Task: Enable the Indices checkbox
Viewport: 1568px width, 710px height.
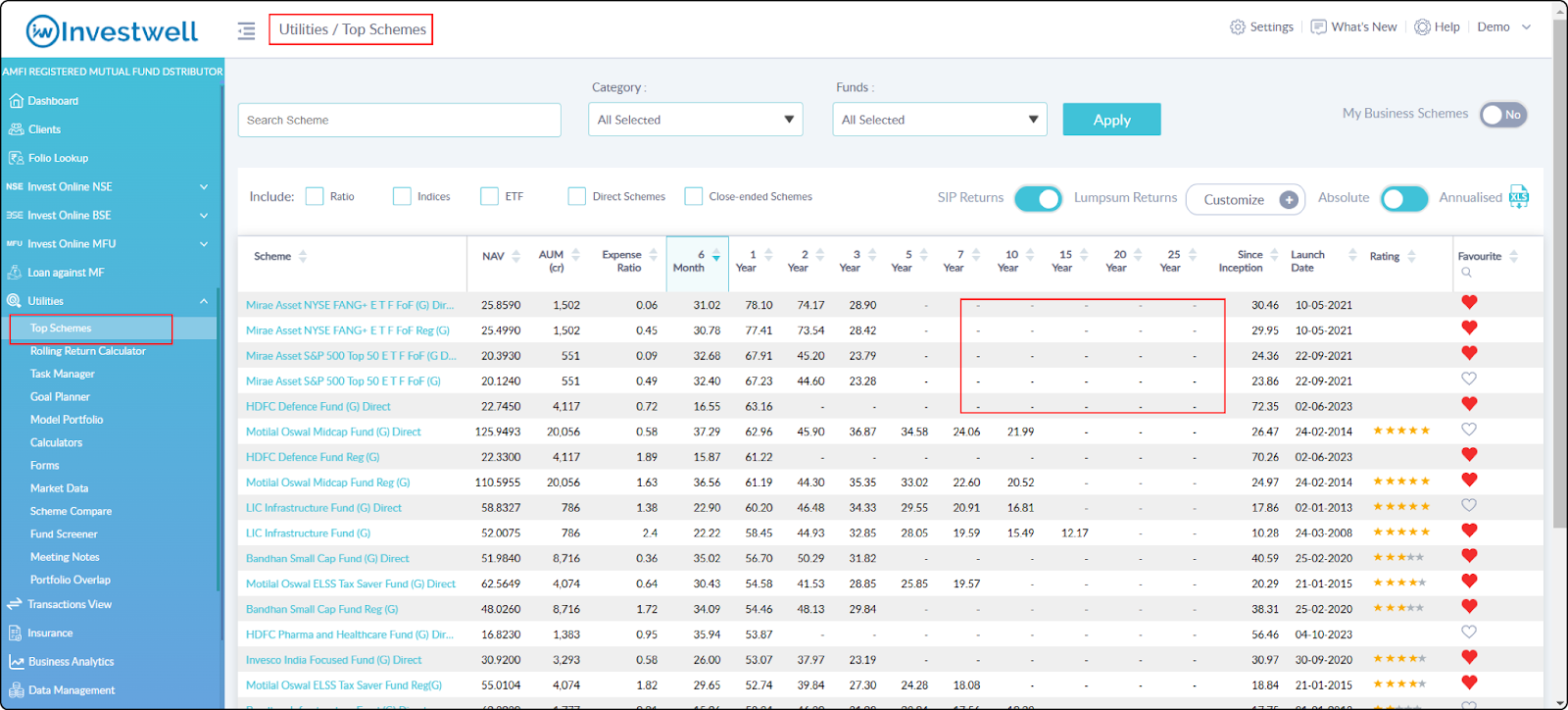Action: [x=402, y=197]
